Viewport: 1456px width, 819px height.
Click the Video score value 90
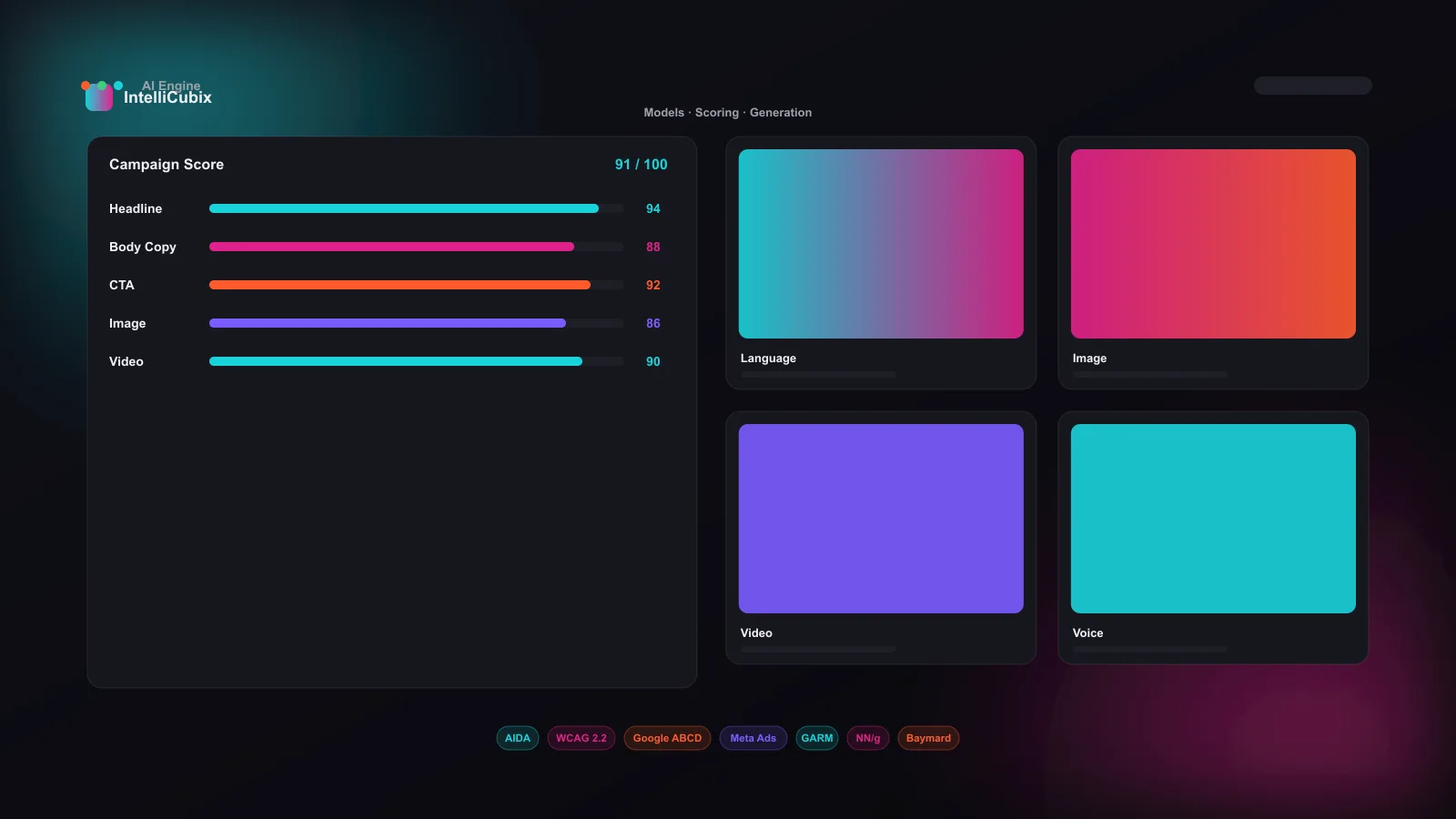click(x=653, y=361)
